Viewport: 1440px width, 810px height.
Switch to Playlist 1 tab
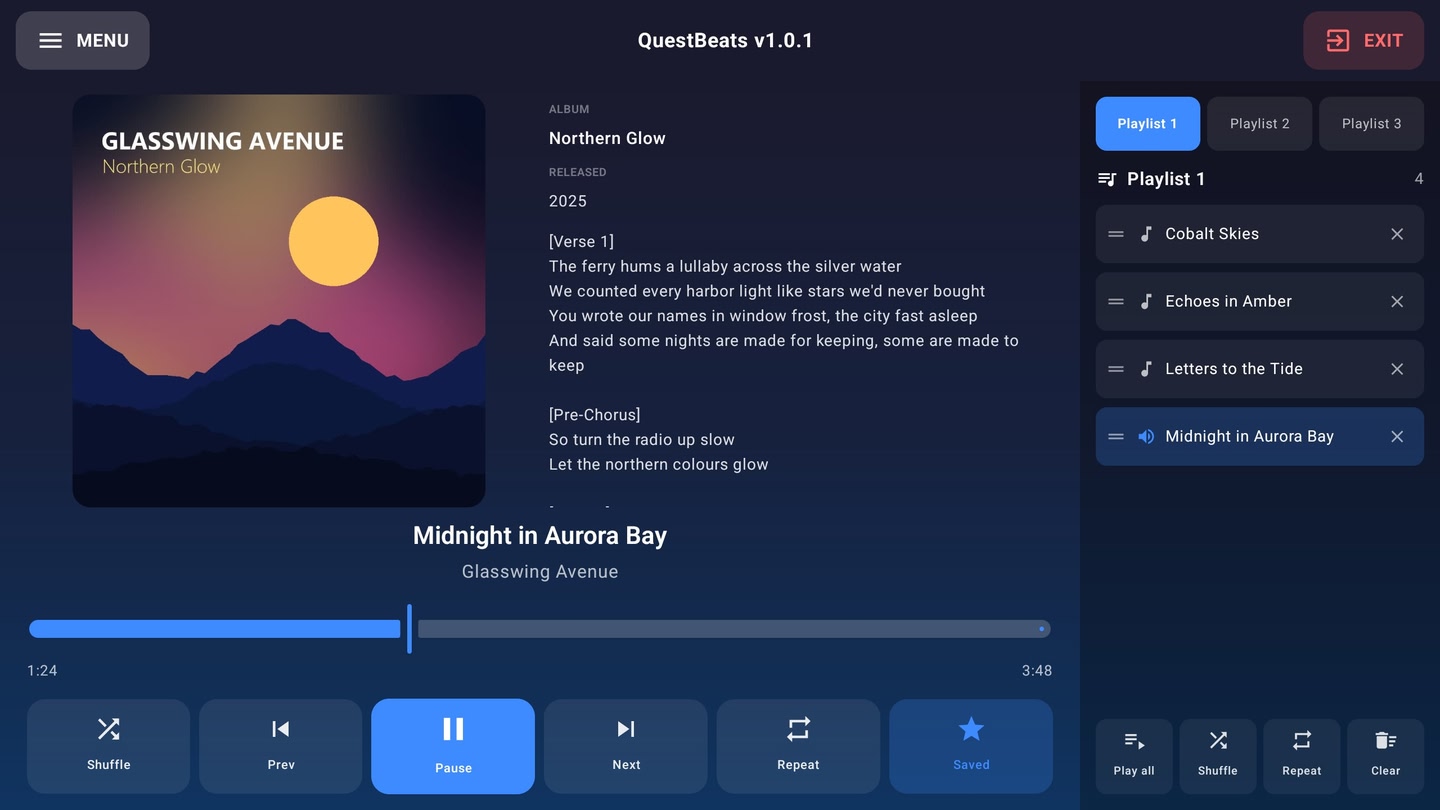1148,124
